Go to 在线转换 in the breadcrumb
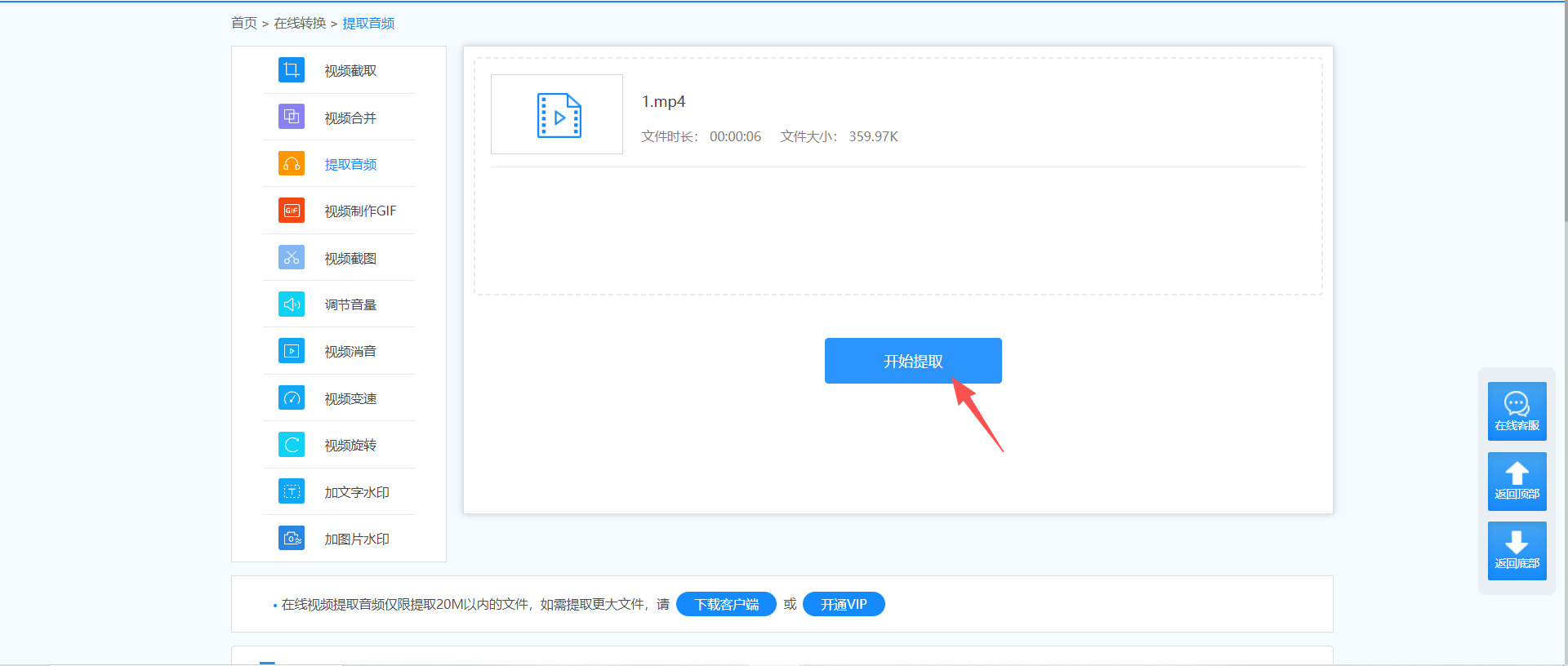 300,23
